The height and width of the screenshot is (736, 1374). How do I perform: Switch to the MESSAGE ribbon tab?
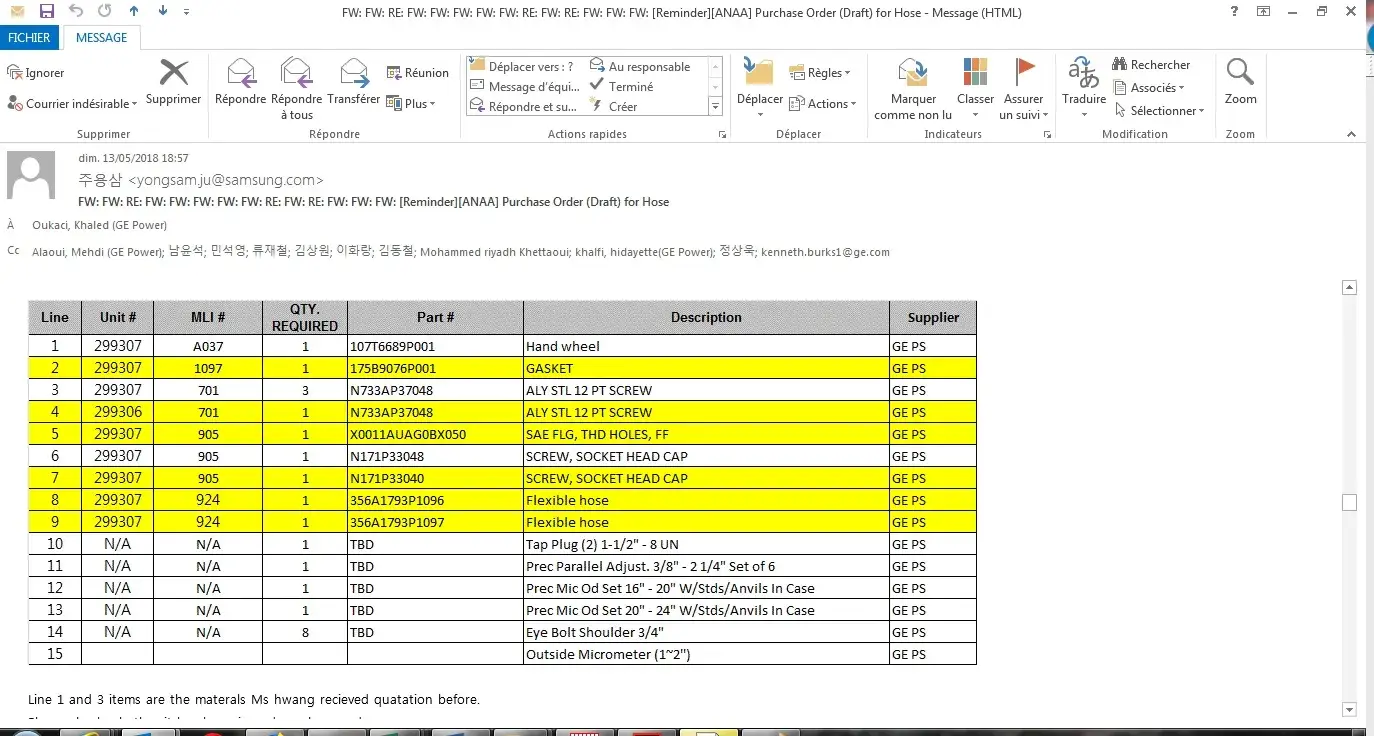click(x=101, y=38)
